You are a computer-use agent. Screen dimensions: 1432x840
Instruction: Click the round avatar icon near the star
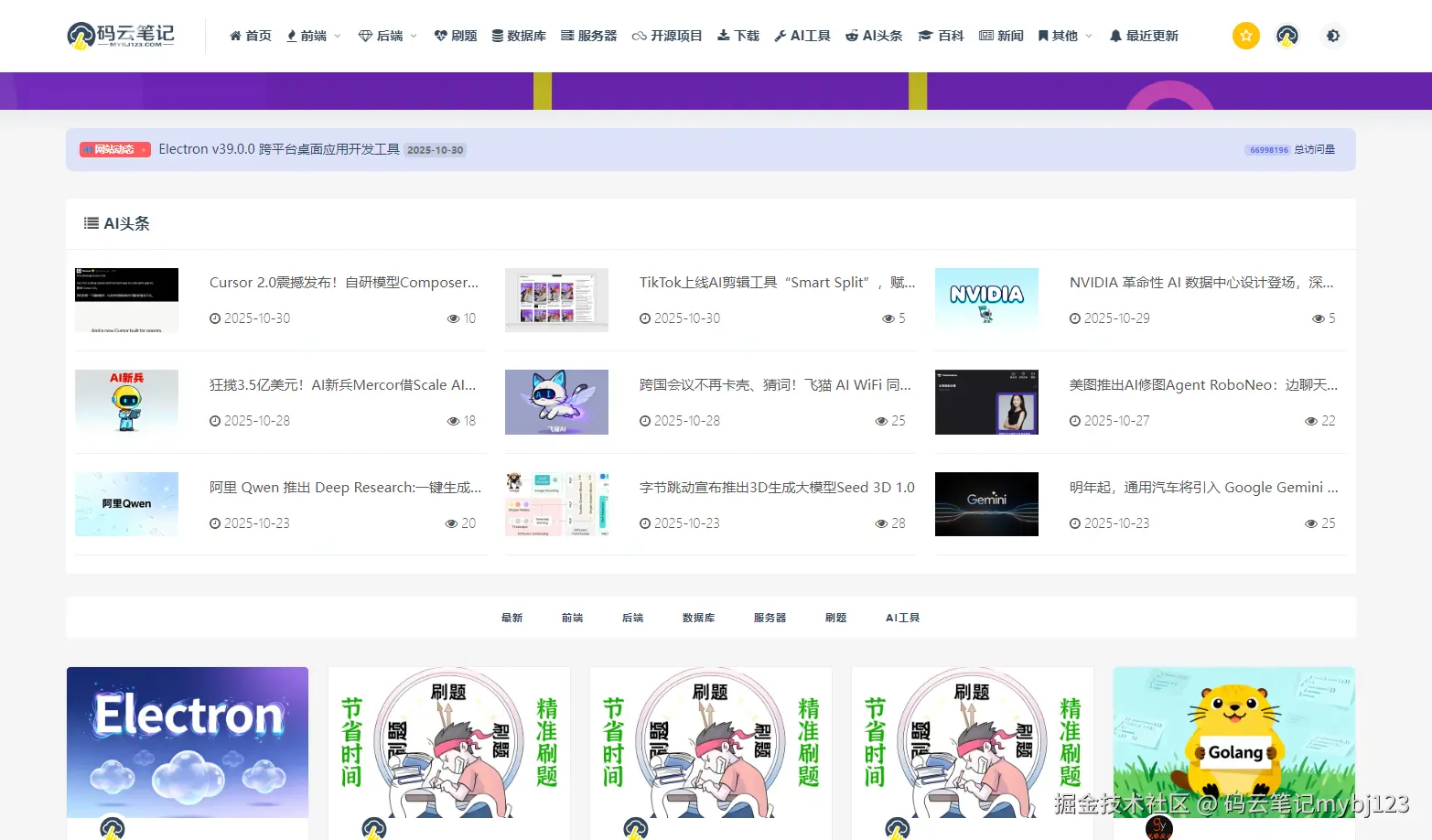click(x=1287, y=36)
